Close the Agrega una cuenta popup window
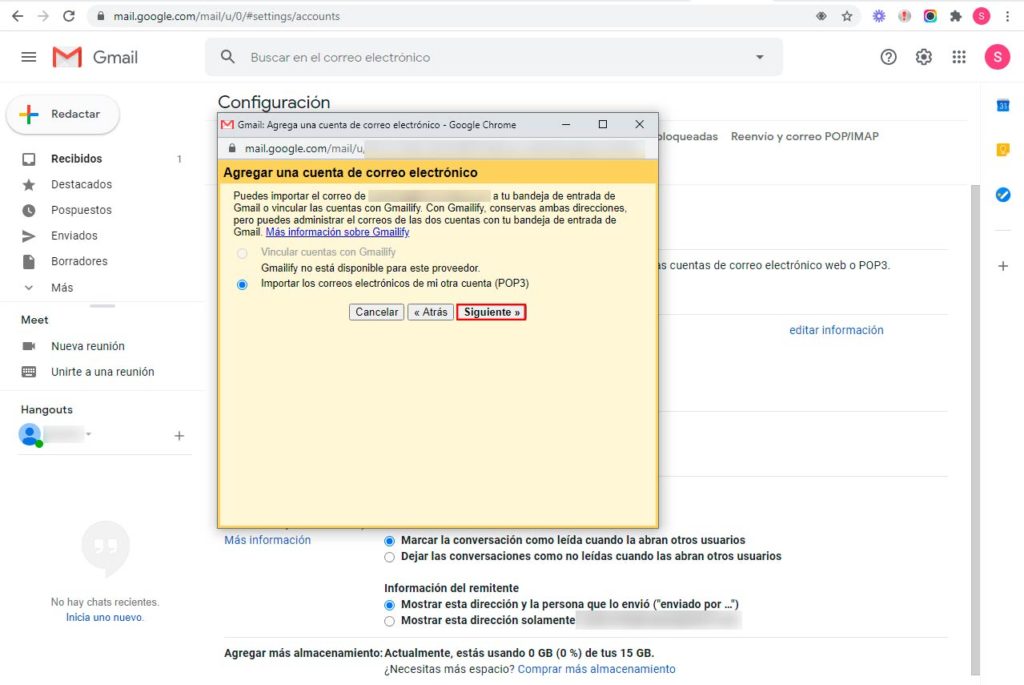Image resolution: width=1024 pixels, height=685 pixels. tap(639, 124)
